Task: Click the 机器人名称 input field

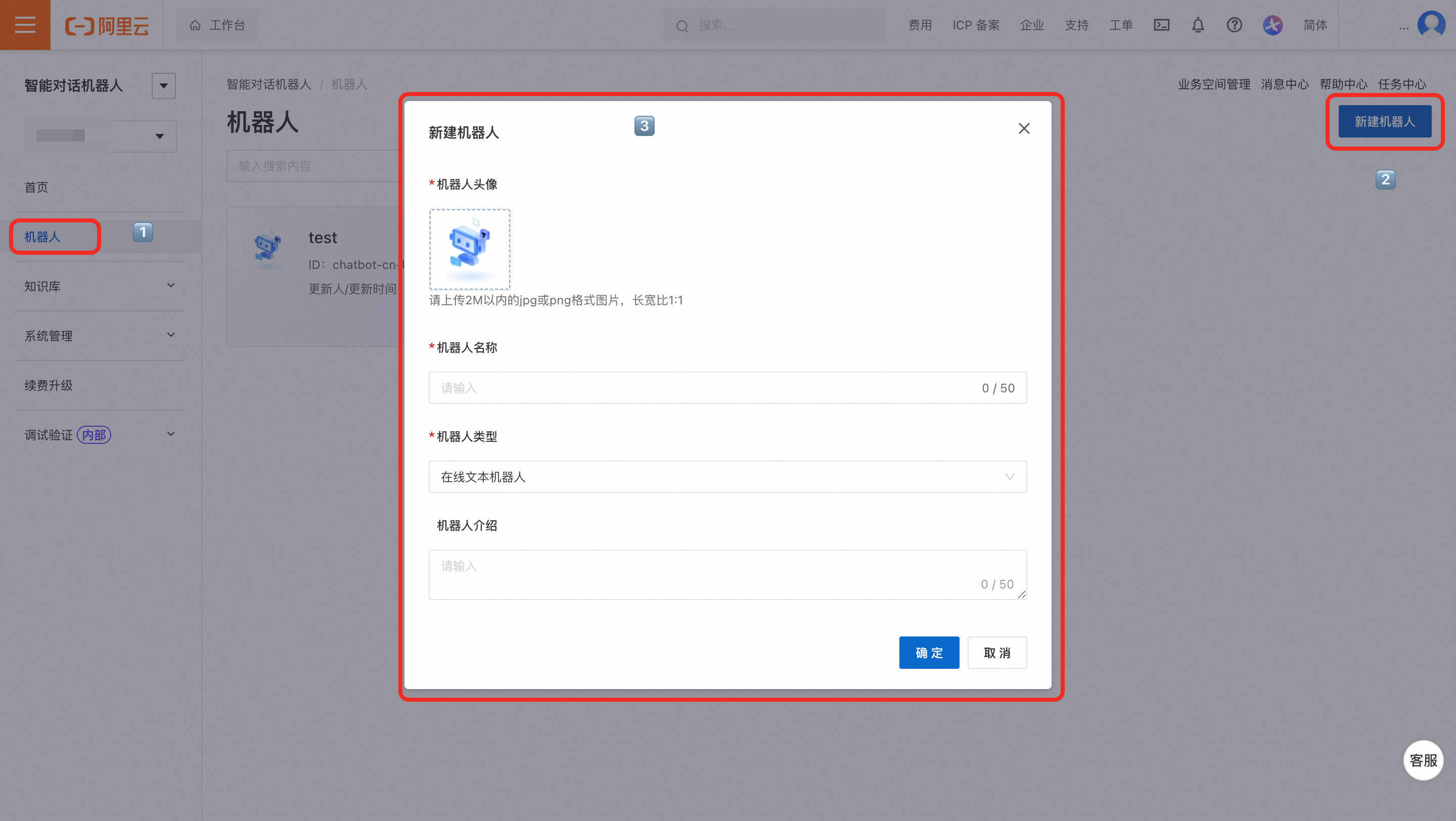Action: (707, 388)
